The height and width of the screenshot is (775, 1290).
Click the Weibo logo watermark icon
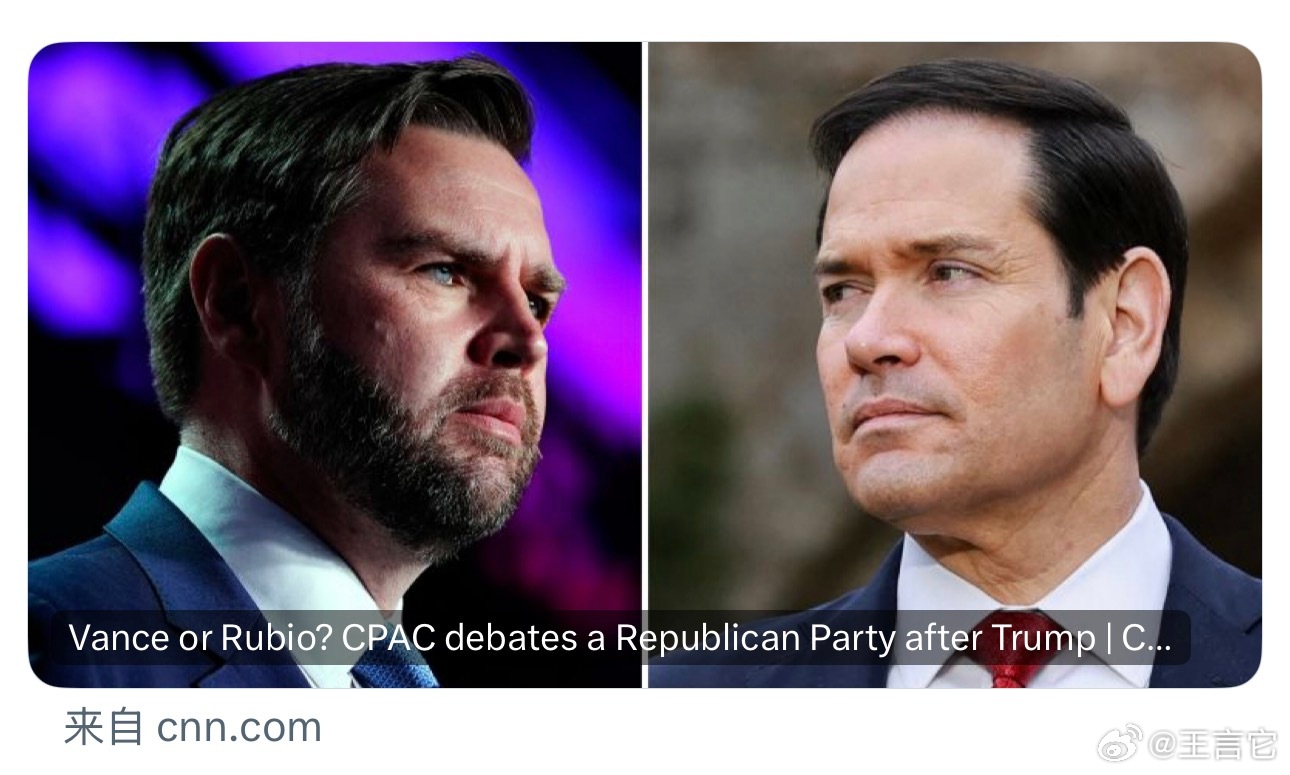pyautogui.click(x=1119, y=742)
